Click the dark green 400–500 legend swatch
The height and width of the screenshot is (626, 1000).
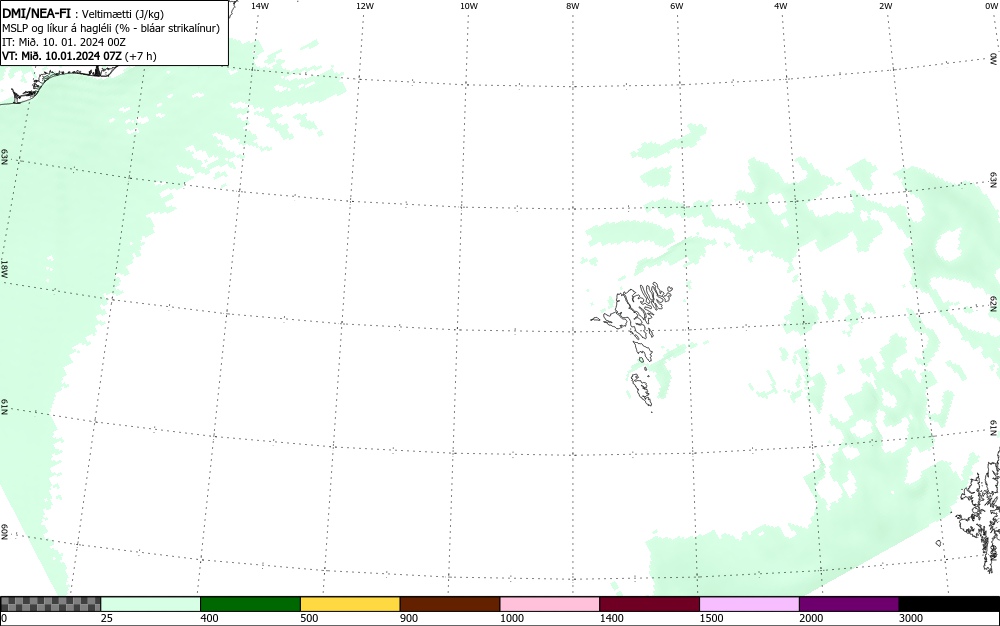click(x=250, y=604)
